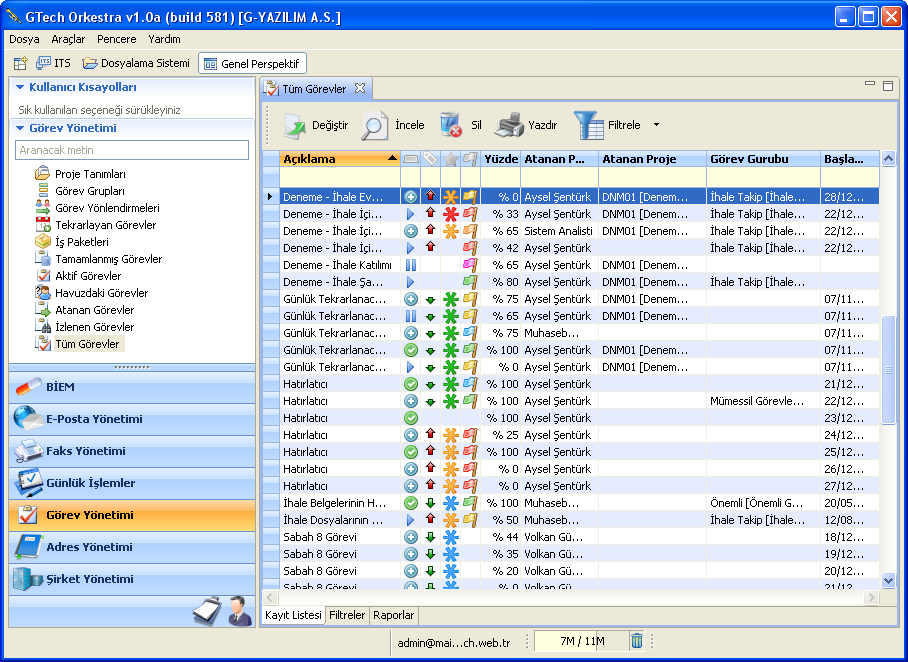Click the status icon of İhale Belgelerinin row

(411, 503)
